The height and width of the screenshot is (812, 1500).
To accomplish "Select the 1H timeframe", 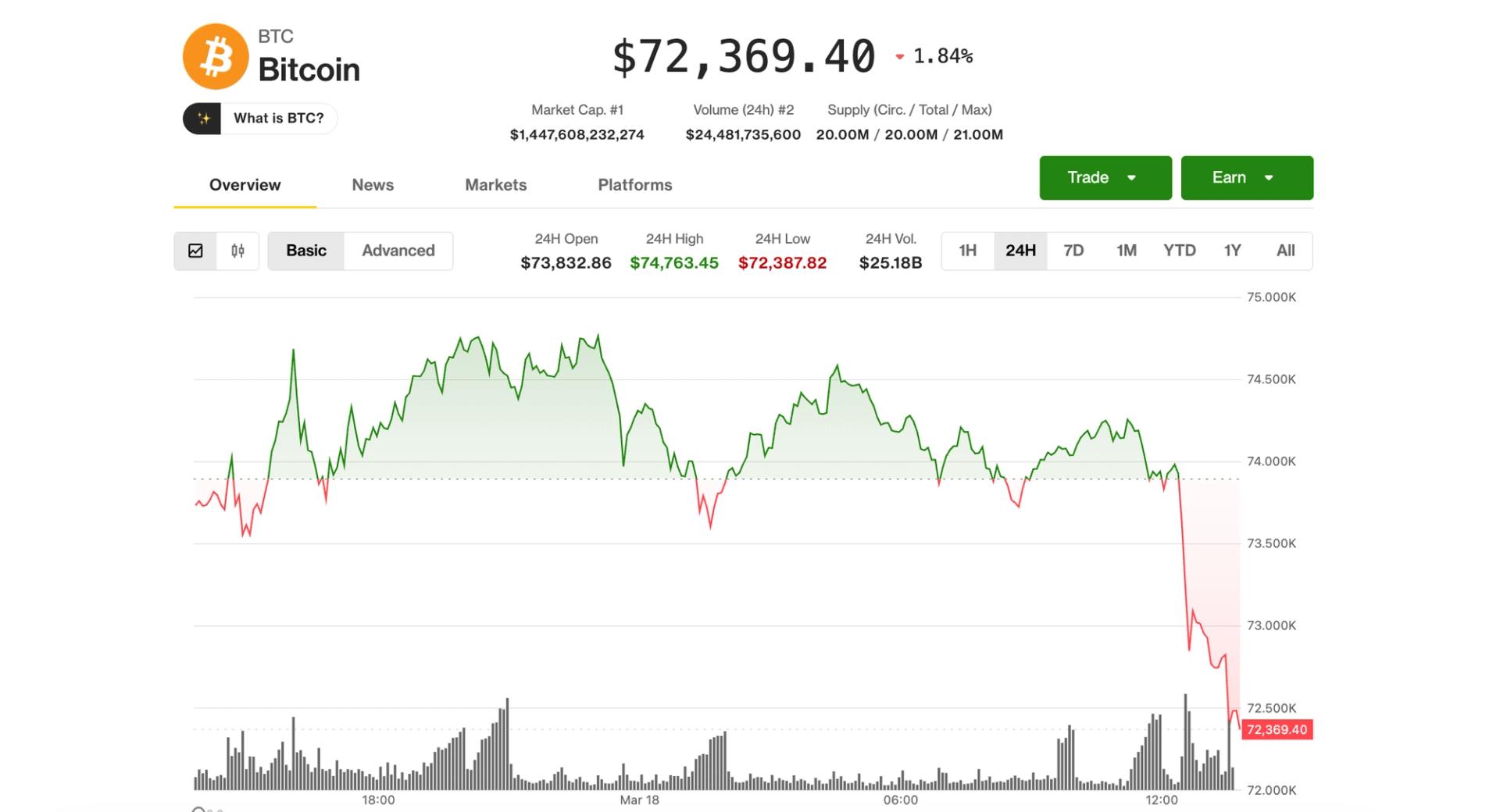I will tap(968, 251).
